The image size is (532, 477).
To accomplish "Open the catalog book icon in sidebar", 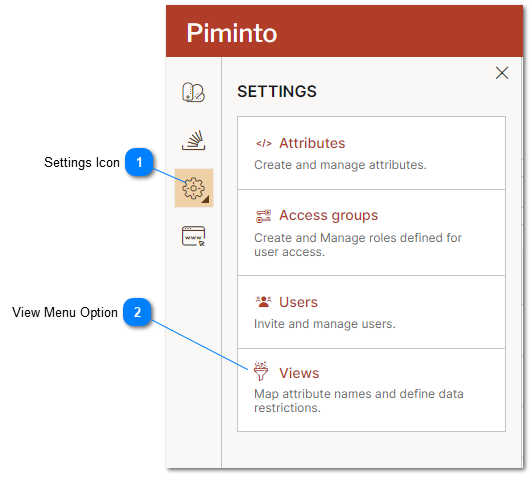I will tap(193, 92).
